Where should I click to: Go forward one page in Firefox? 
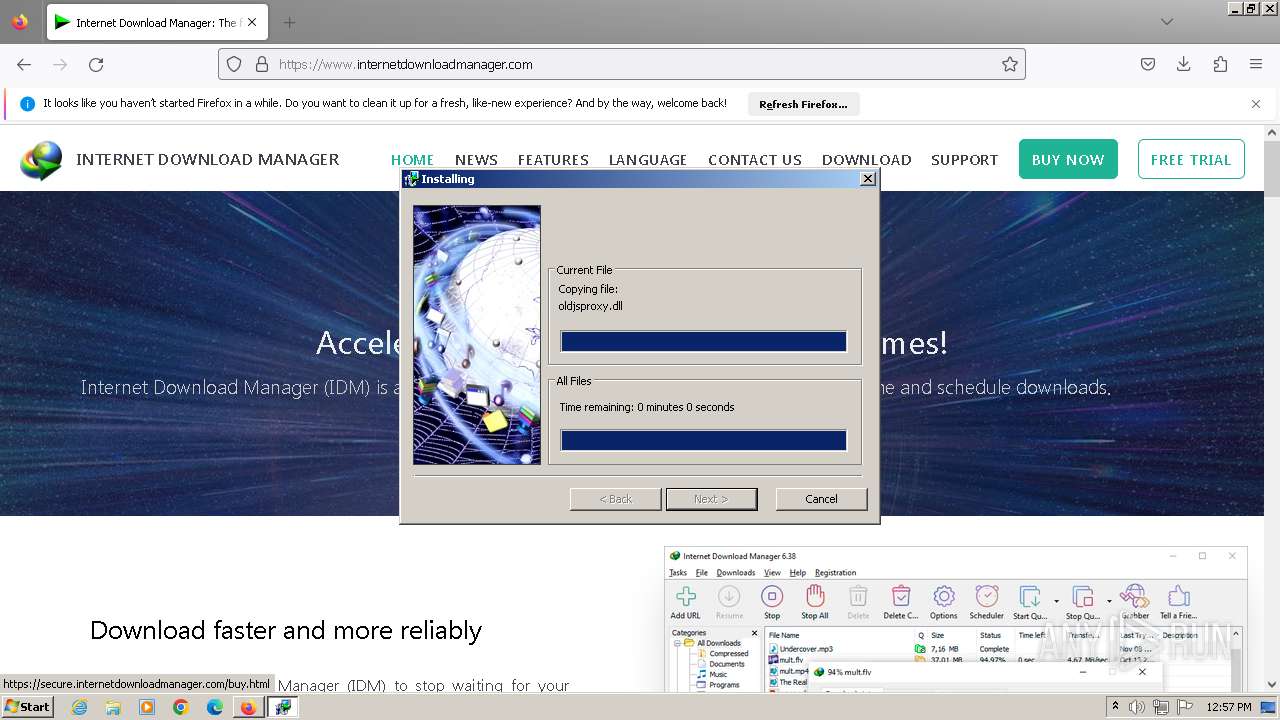60,64
